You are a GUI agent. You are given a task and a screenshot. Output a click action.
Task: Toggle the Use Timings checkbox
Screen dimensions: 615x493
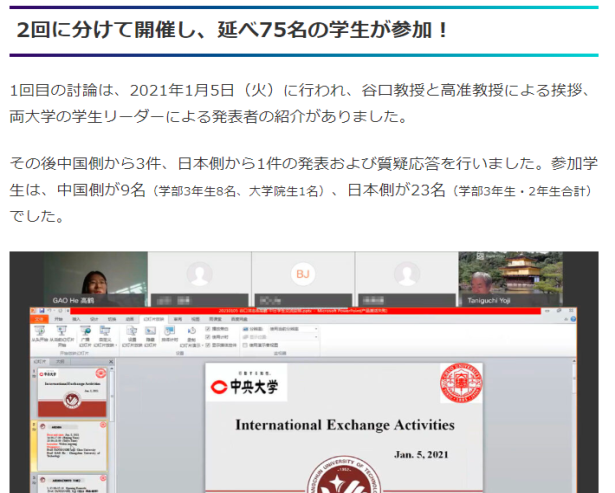click(x=207, y=336)
